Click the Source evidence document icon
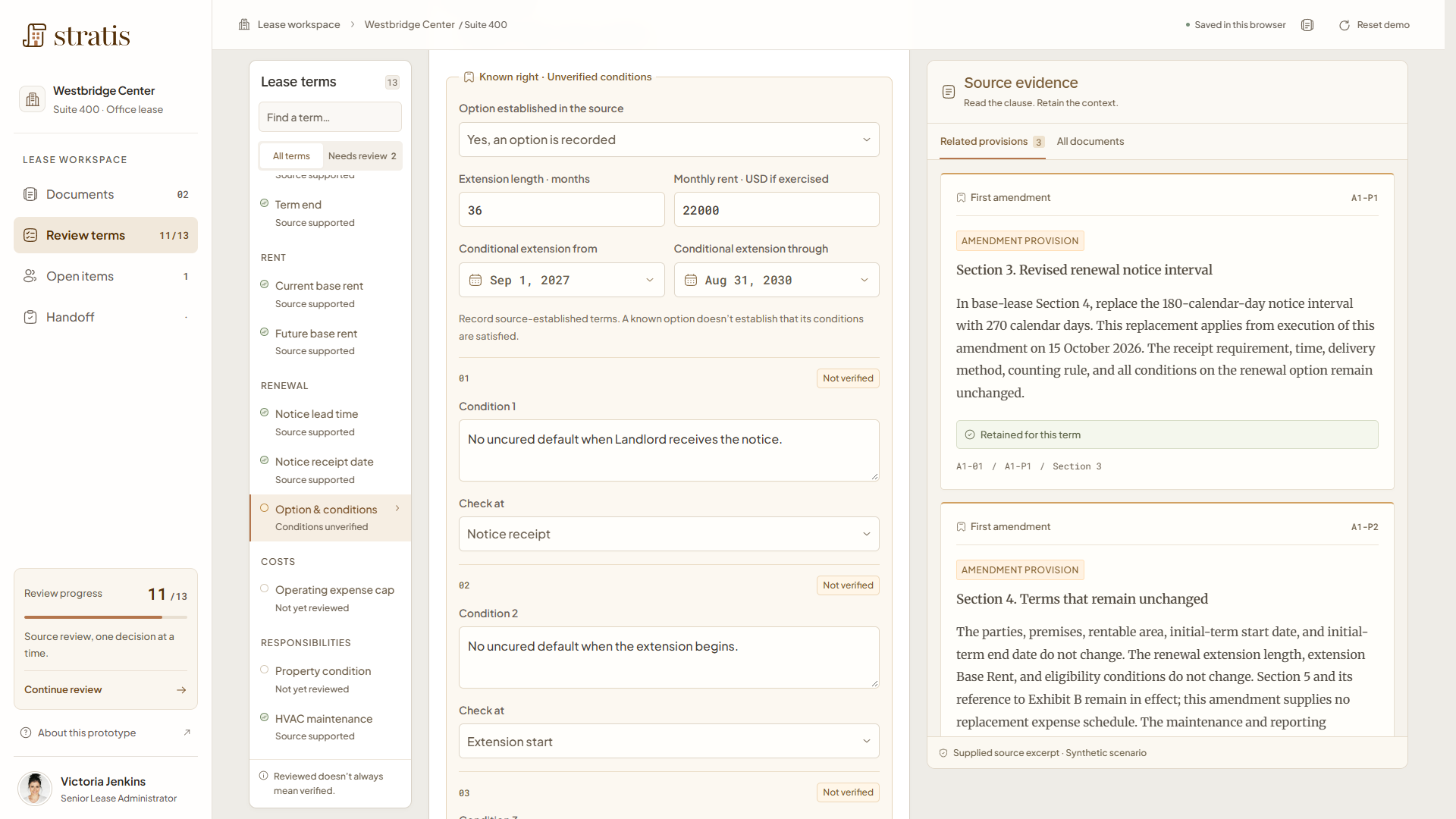 pos(949,92)
